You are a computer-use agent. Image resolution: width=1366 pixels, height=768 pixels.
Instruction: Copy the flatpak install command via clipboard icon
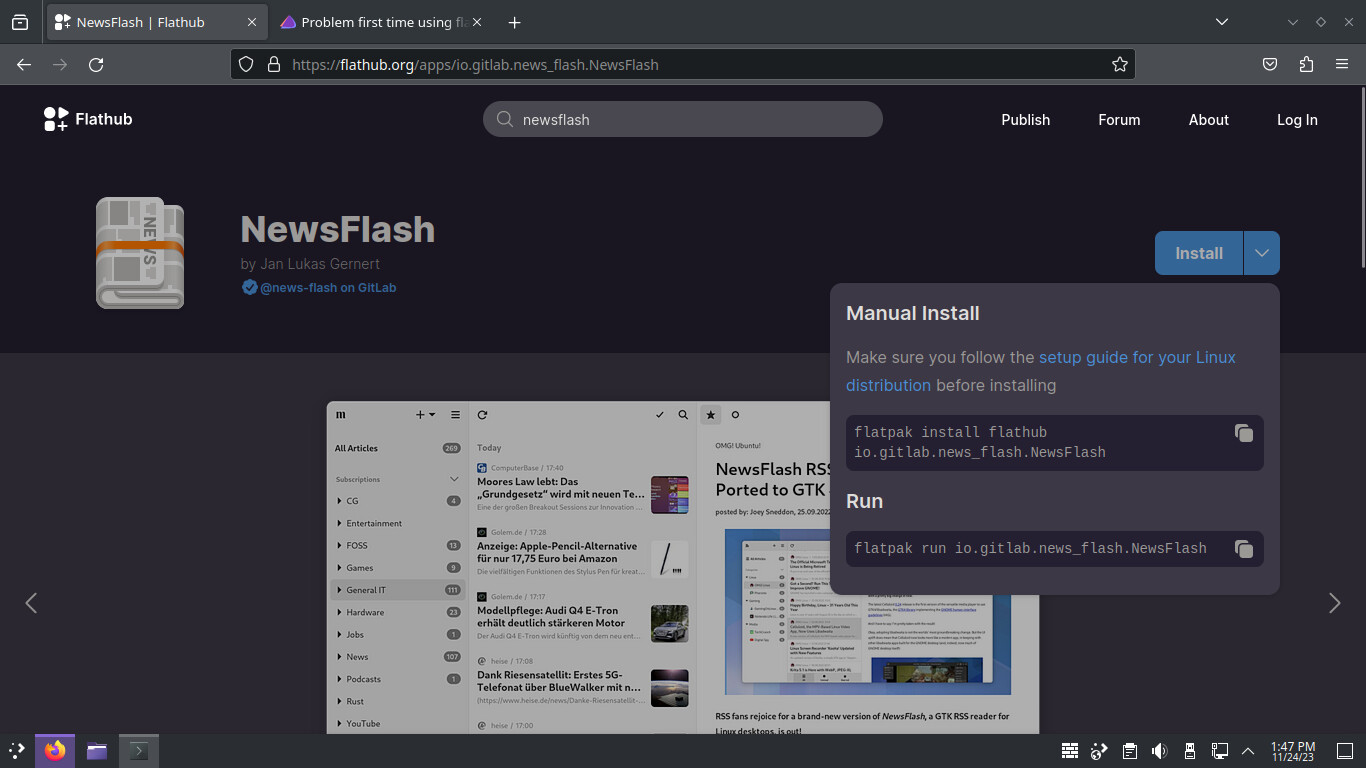(x=1243, y=433)
